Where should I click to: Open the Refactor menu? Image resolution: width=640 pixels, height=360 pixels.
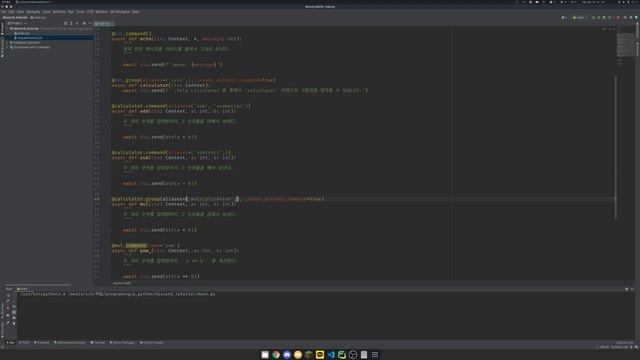tap(59, 12)
